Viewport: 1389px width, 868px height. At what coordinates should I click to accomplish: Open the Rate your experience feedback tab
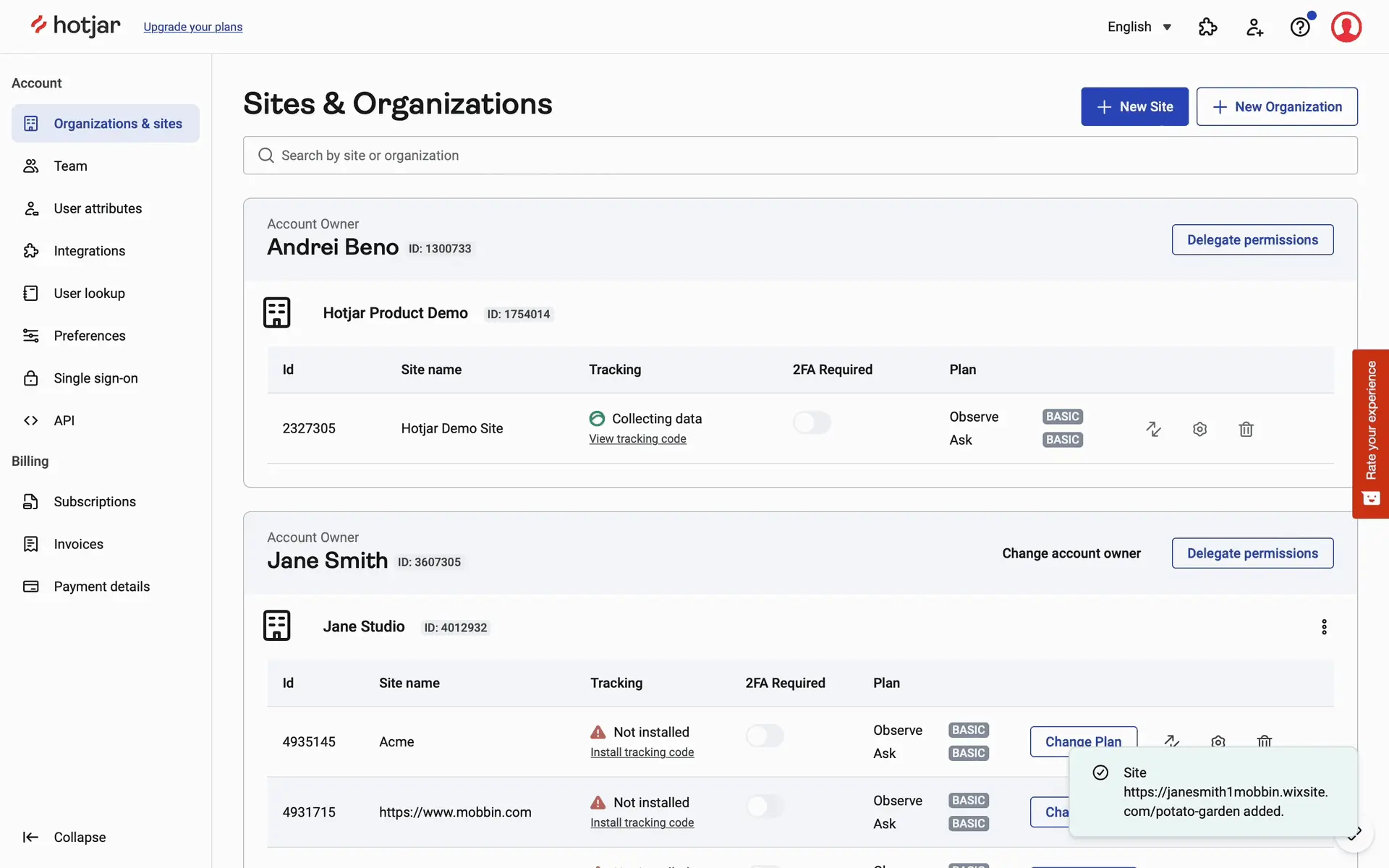coord(1370,434)
